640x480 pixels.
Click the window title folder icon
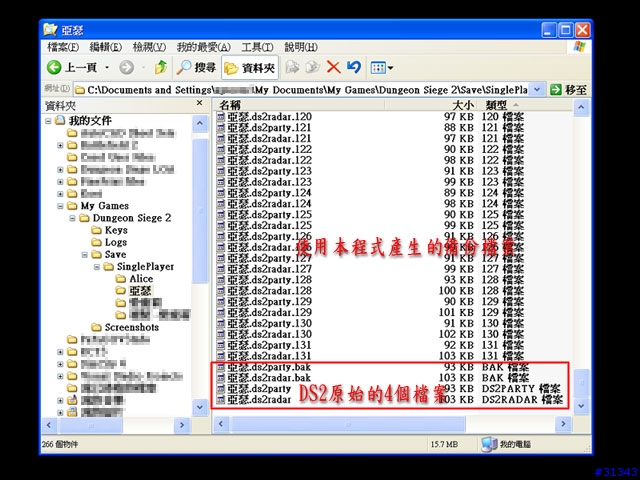coord(50,30)
